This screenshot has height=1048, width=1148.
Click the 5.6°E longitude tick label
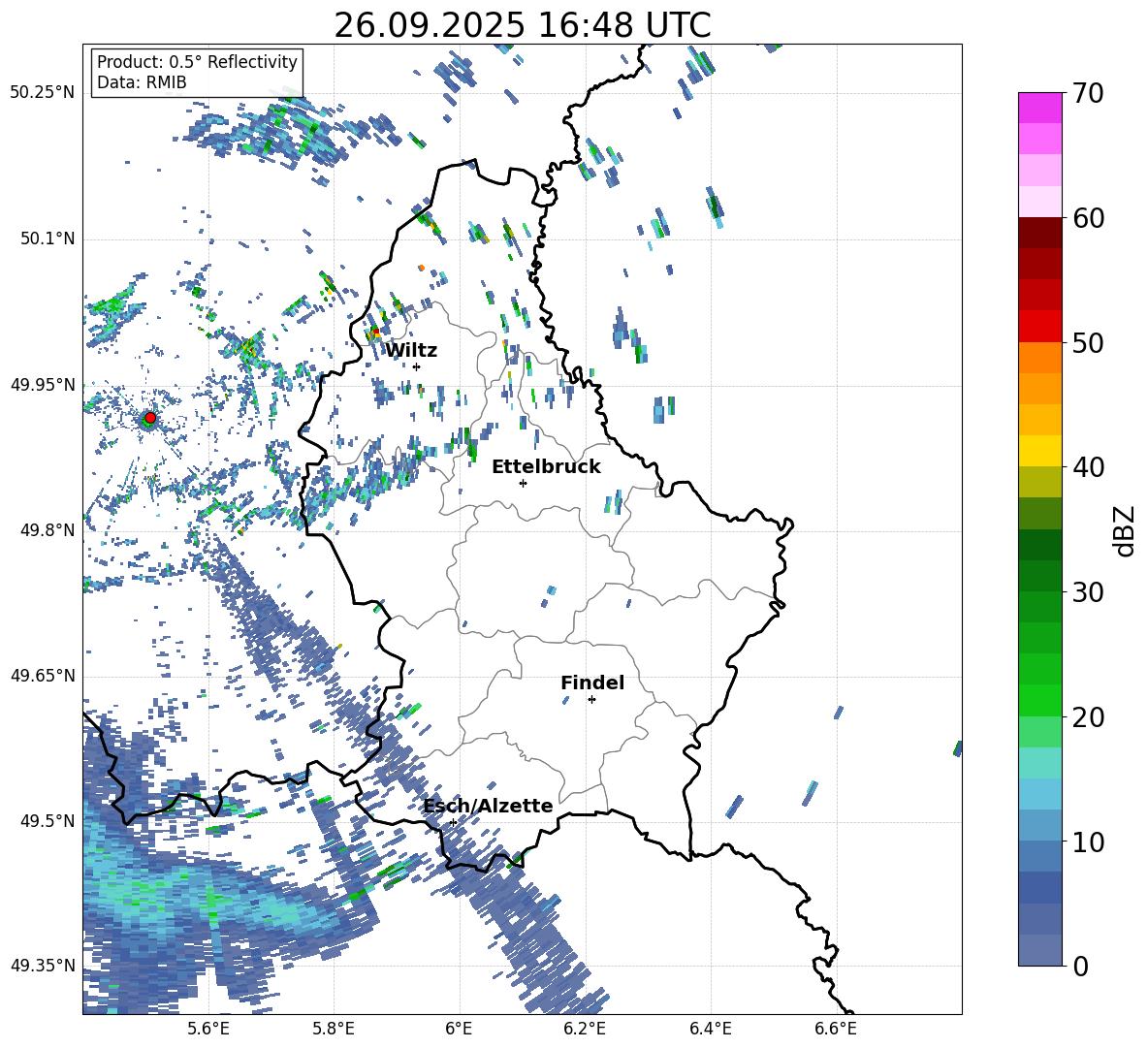pyautogui.click(x=208, y=1029)
